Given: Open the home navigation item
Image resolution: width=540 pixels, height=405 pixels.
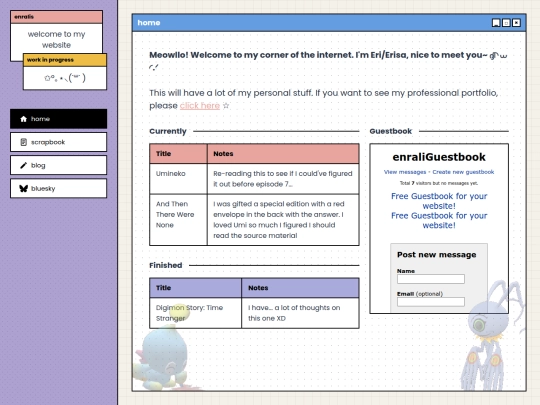Looking at the screenshot, I should pos(59,119).
